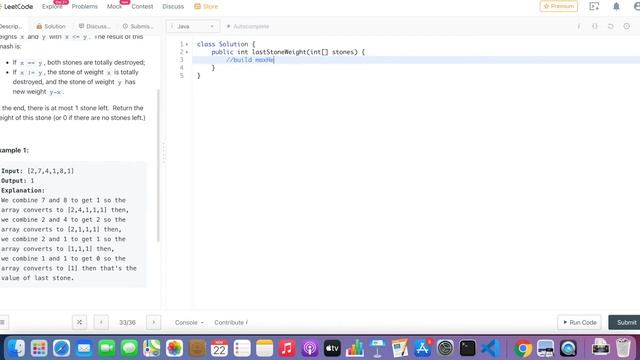Click the Input example array text
Image resolution: width=640 pixels, height=360 pixels.
[x=51, y=171]
